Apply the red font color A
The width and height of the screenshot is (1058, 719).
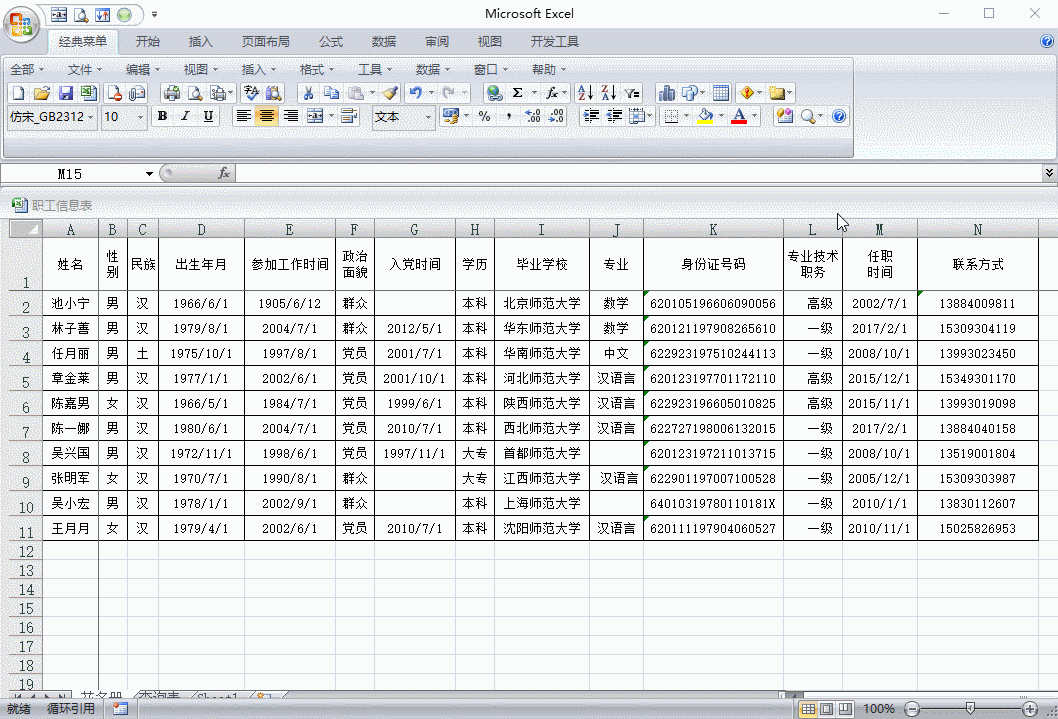[x=740, y=117]
